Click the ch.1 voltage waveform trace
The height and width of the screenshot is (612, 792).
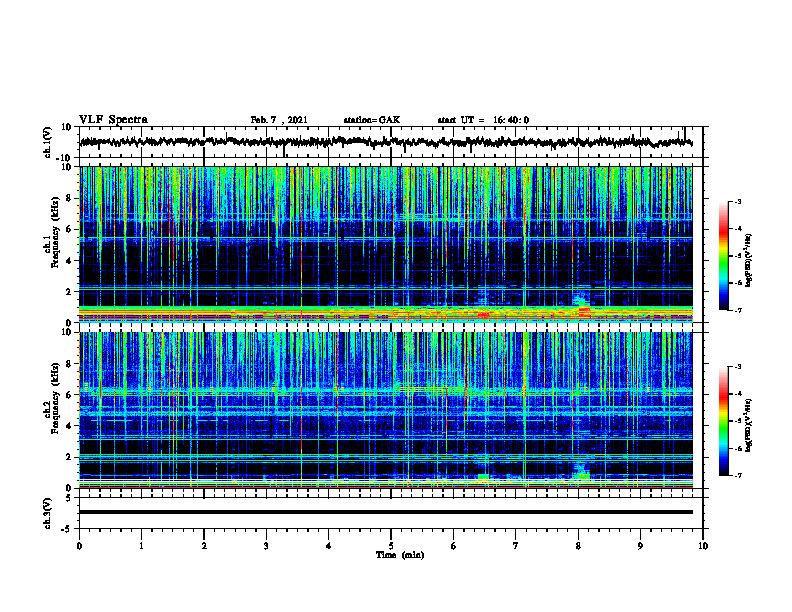point(386,142)
